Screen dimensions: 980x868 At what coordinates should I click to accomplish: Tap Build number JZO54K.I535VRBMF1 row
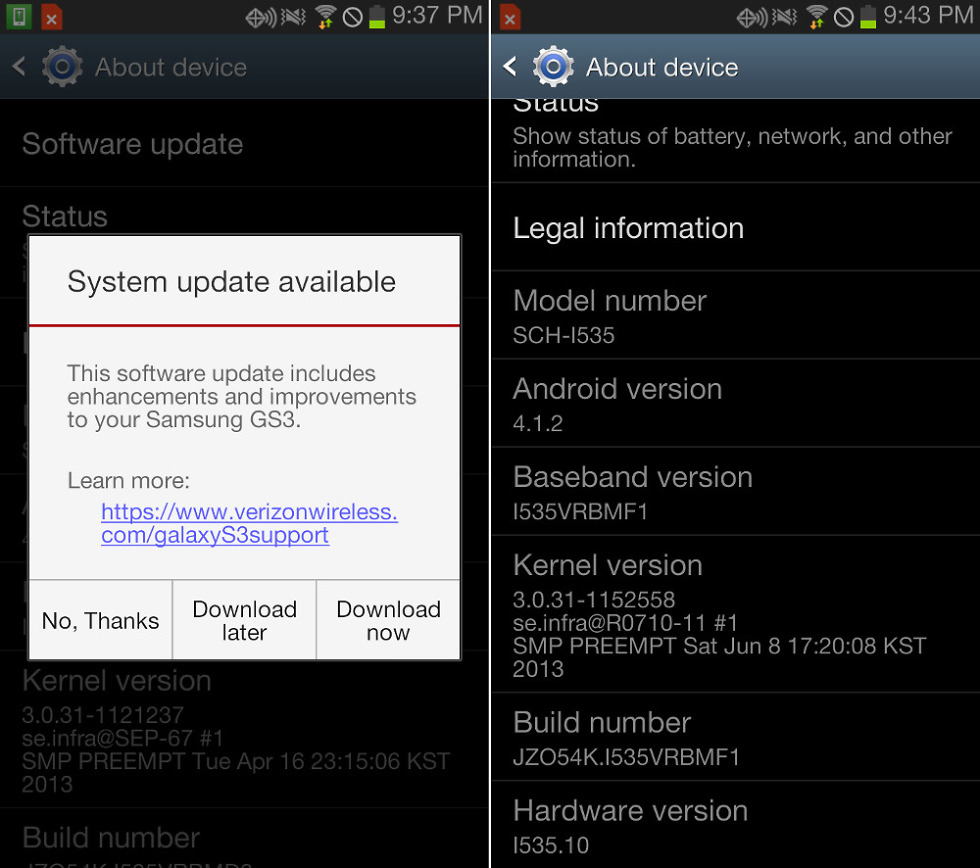(736, 737)
